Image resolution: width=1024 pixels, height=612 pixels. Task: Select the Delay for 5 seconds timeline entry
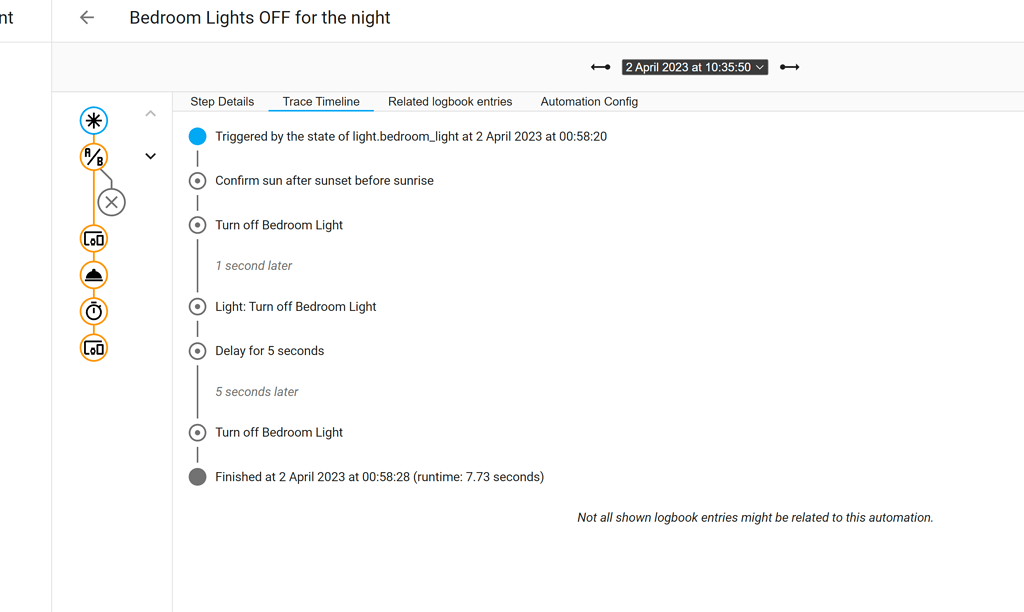[x=269, y=350]
